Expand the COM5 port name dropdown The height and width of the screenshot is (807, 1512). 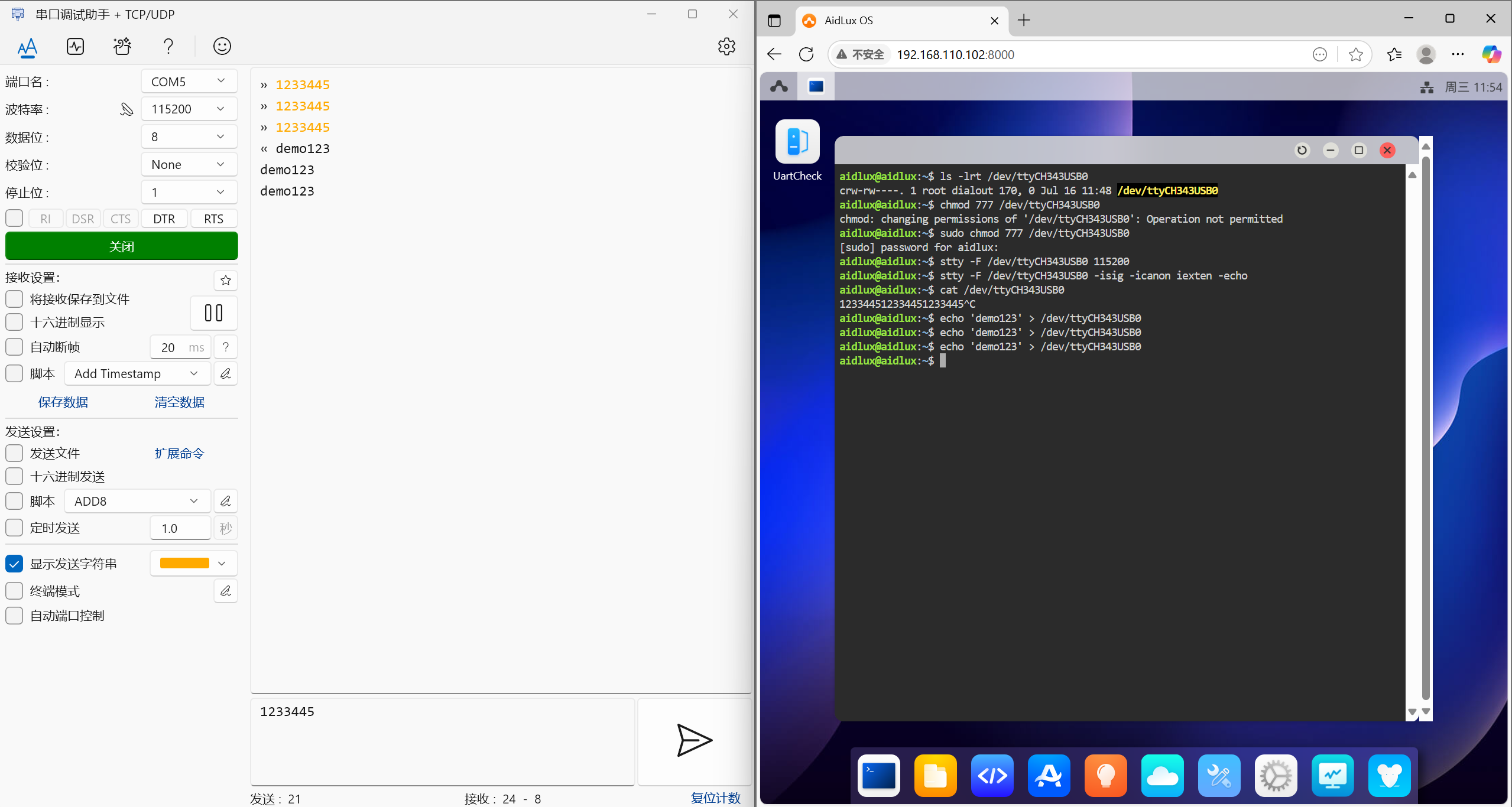point(189,82)
